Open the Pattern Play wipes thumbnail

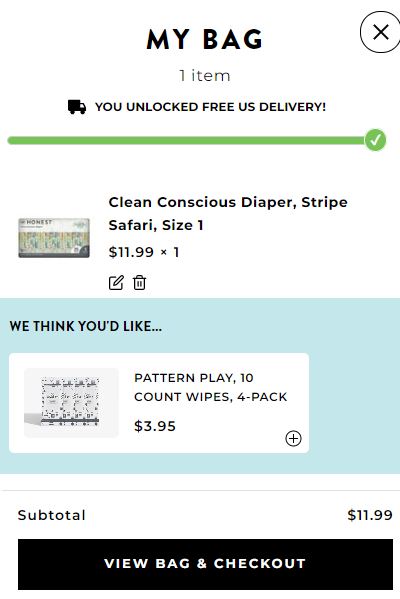71,403
